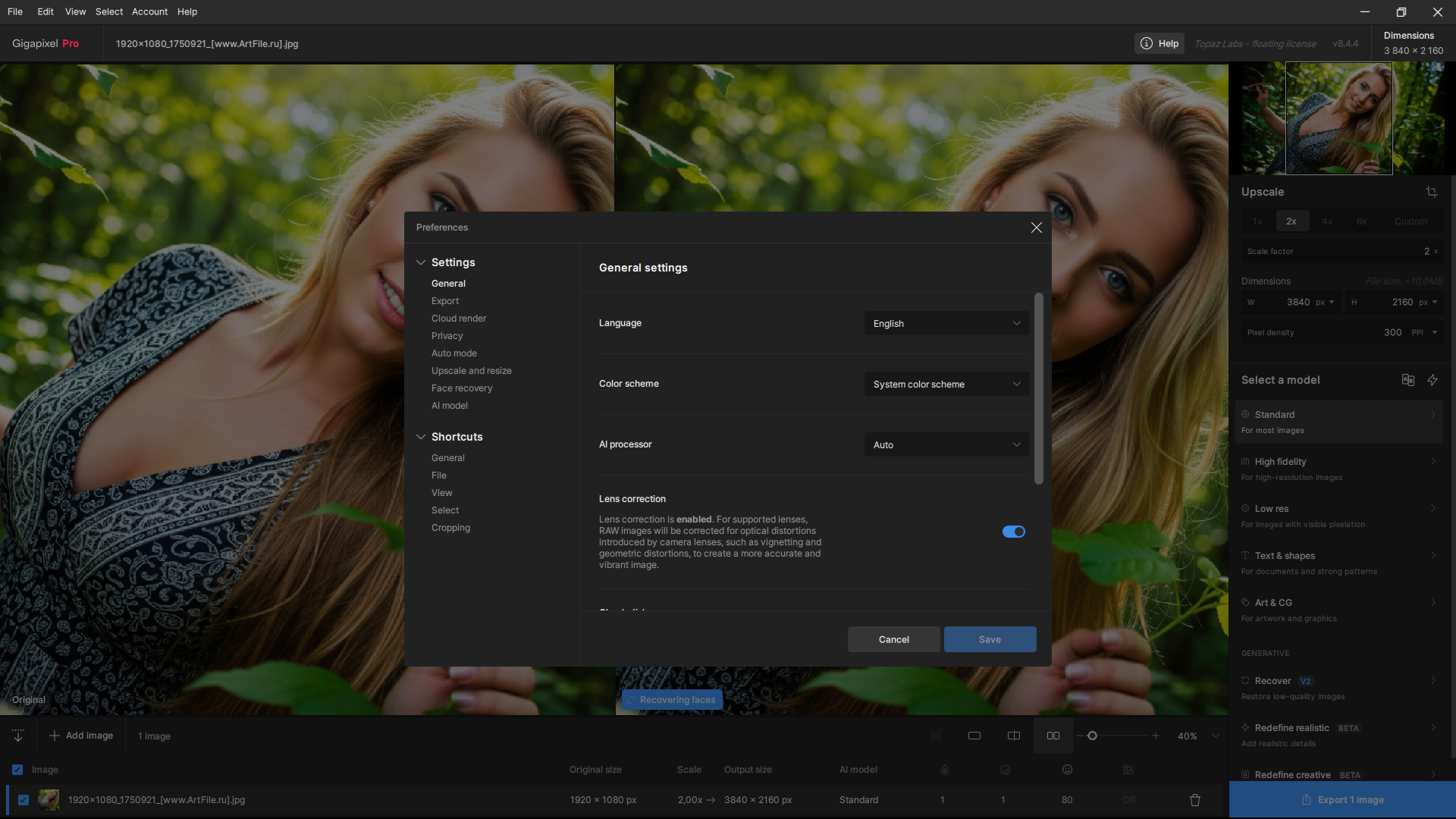Open model comparison icon near Select a model
The height and width of the screenshot is (819, 1456).
click(1407, 380)
